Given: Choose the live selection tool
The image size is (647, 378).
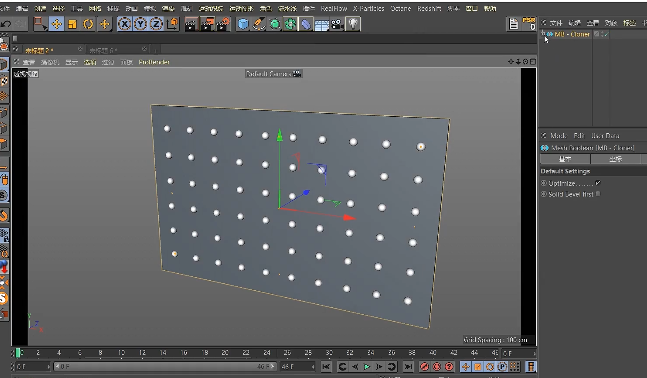Looking at the screenshot, I should (x=40, y=24).
